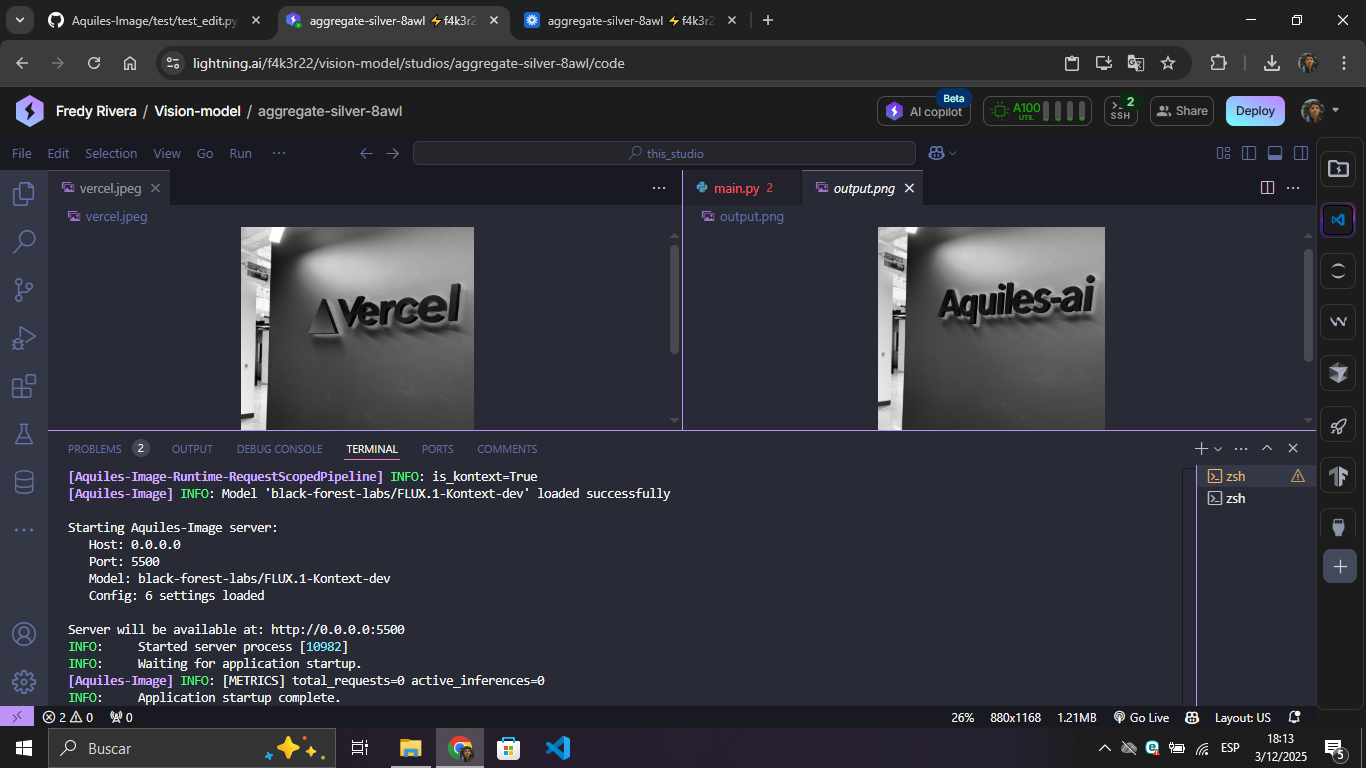The height and width of the screenshot is (768, 1366).
Task: Open notifications bell in status bar
Action: pyautogui.click(x=1295, y=717)
